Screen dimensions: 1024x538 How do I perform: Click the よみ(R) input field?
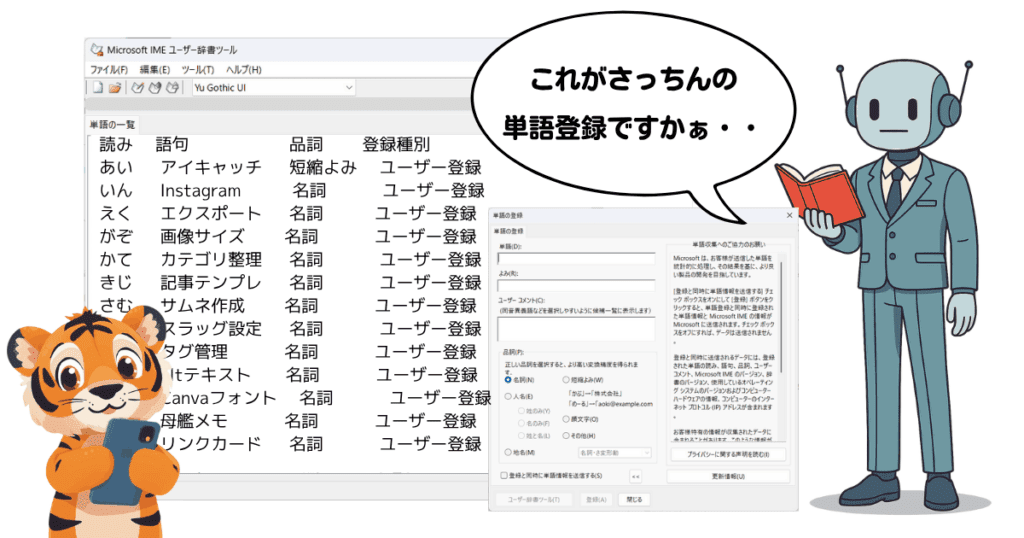(576, 285)
